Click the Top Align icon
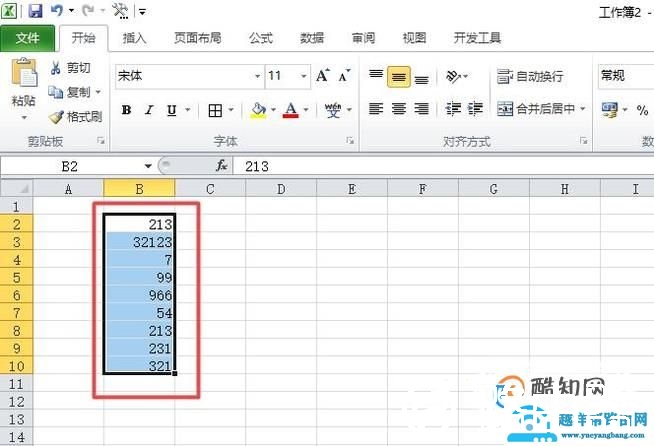Viewport: 654px width, 446px height. click(x=376, y=76)
